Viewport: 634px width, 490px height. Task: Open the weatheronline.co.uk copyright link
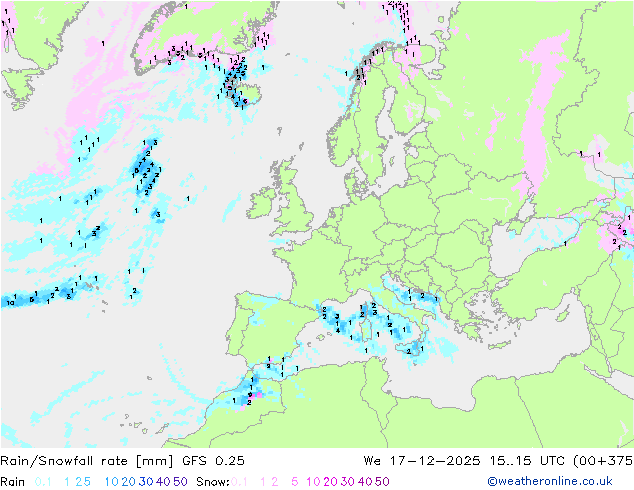tap(550, 481)
